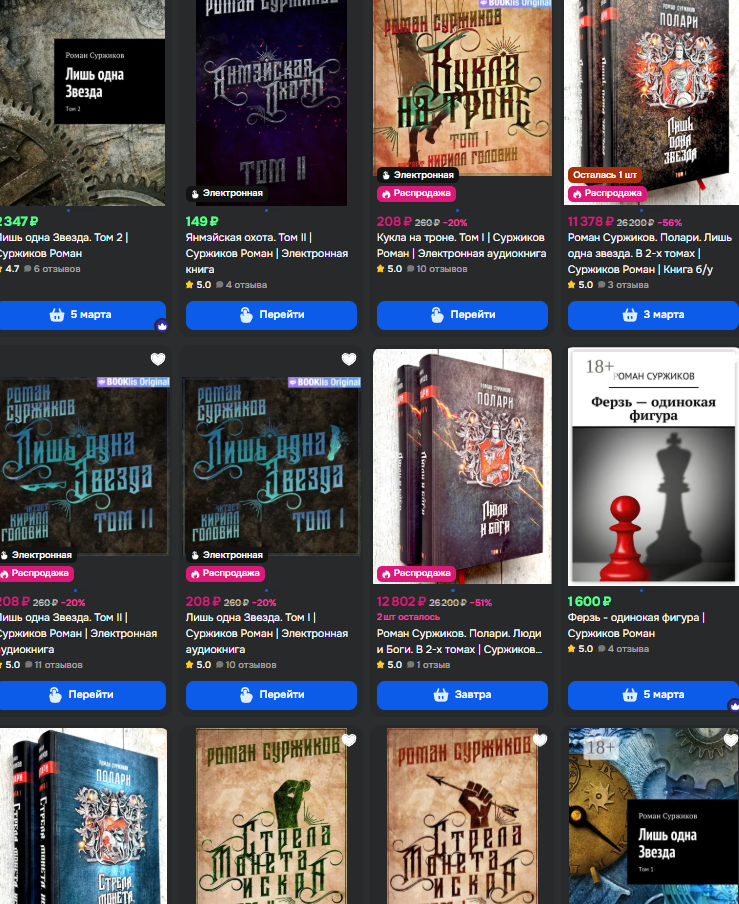The image size is (739, 904).
Task: Add Ферзь одинокая фигура to cart, 5 марта
Action: click(x=653, y=695)
